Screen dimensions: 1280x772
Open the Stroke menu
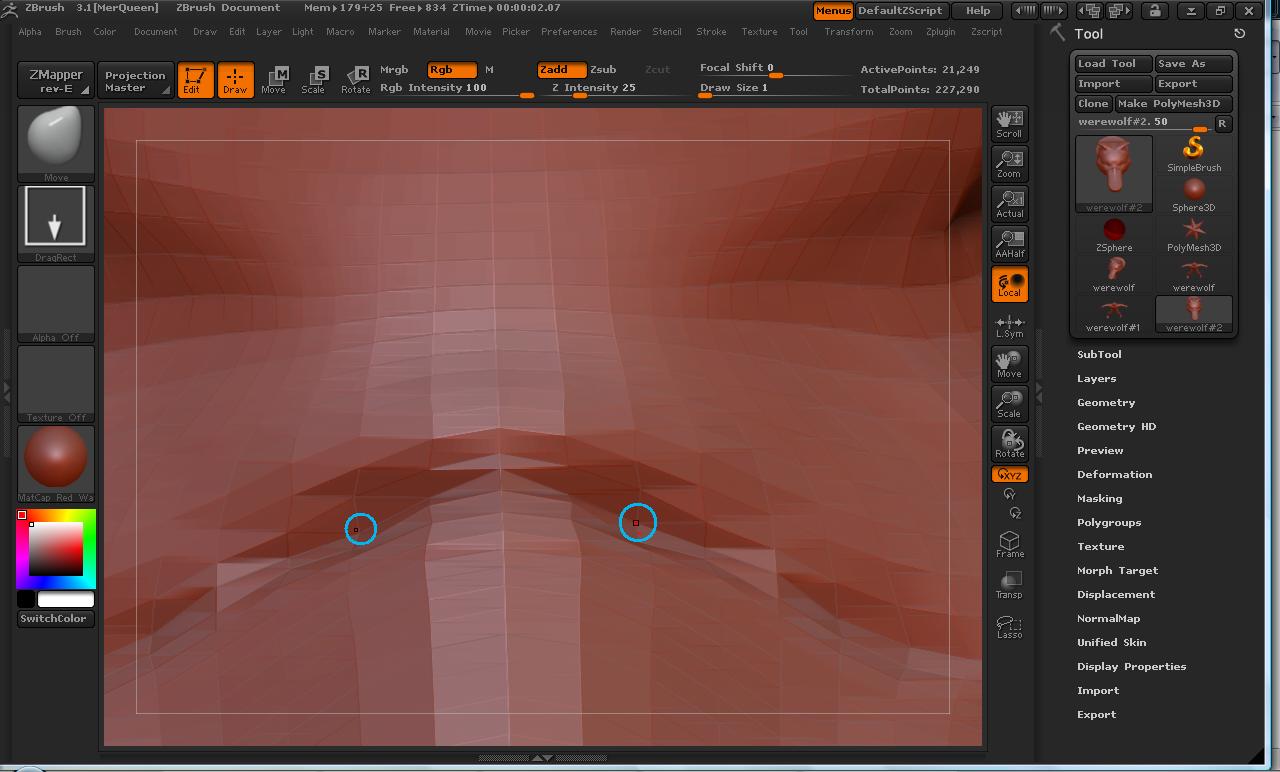711,31
